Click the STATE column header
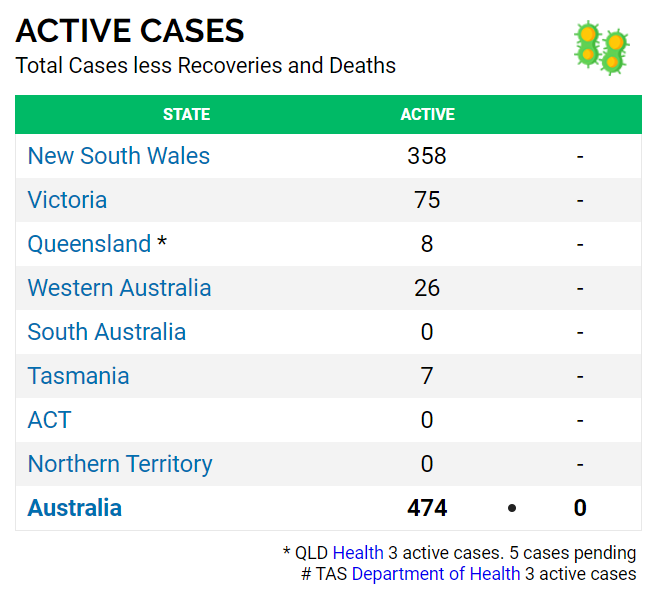Screen dimensions: 669x605 (187, 114)
